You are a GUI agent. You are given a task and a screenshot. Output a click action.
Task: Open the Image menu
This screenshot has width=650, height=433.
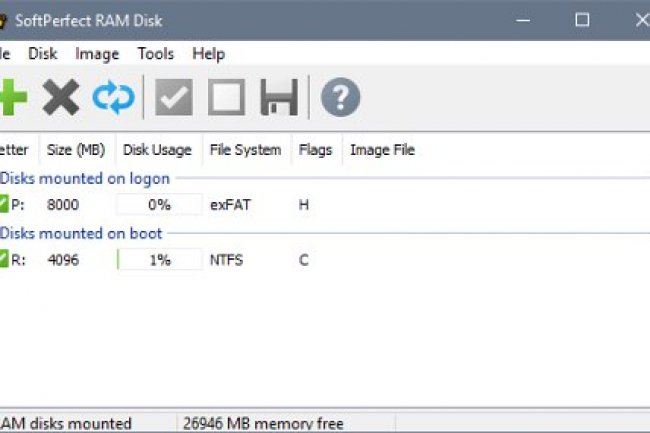tap(97, 54)
